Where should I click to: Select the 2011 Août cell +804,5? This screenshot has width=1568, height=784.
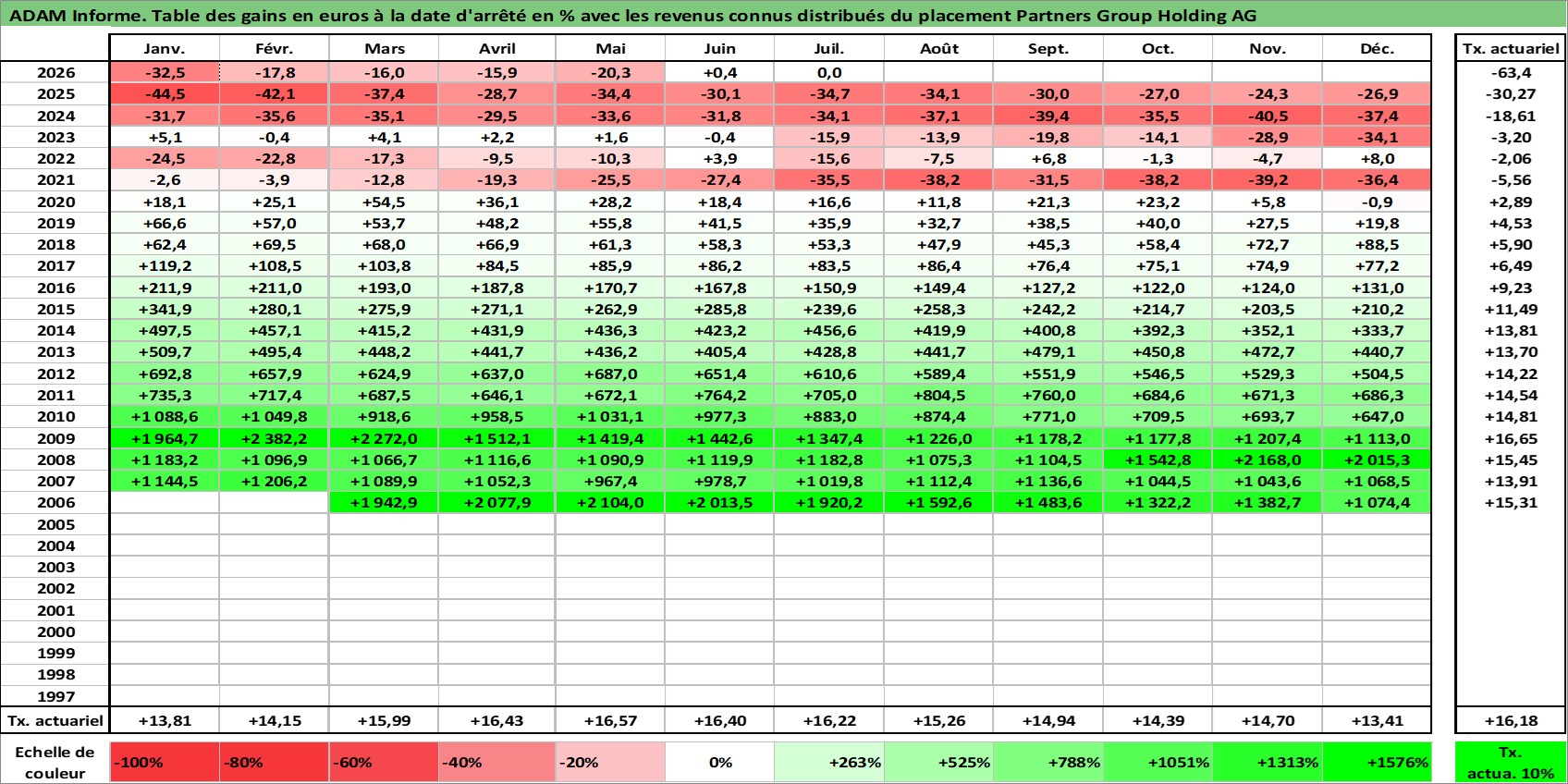[x=938, y=395]
